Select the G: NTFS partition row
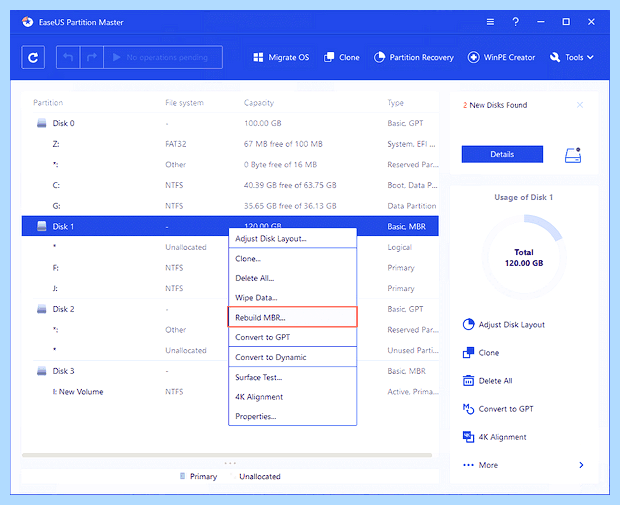The width and height of the screenshot is (620, 505). coord(230,206)
